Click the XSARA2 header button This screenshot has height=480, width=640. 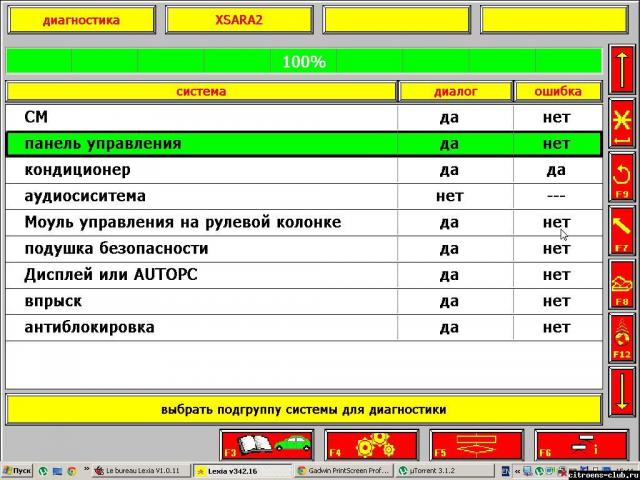tap(239, 20)
